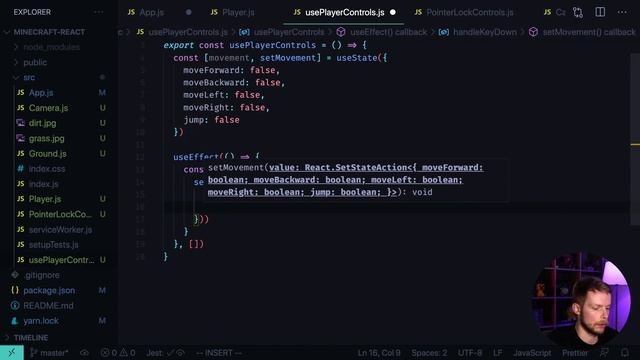This screenshot has width=640, height=360.
Task: Switch to the Player.js editor tab
Action: tap(238, 12)
